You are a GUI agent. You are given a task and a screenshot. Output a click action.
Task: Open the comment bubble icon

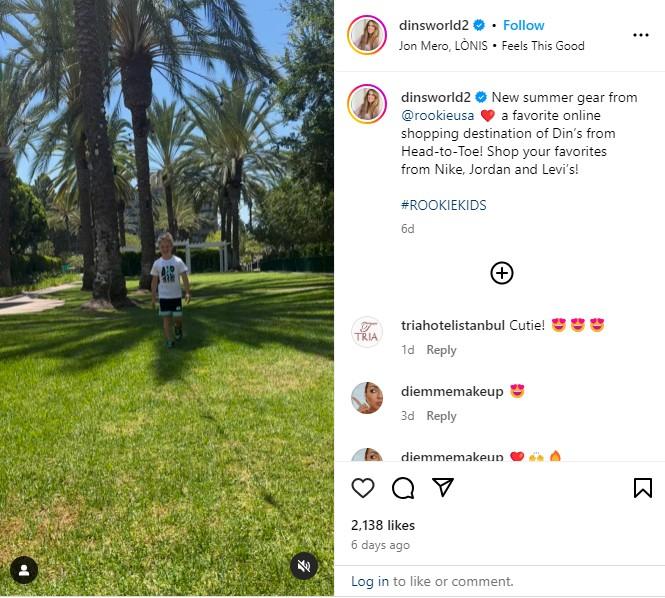403,487
